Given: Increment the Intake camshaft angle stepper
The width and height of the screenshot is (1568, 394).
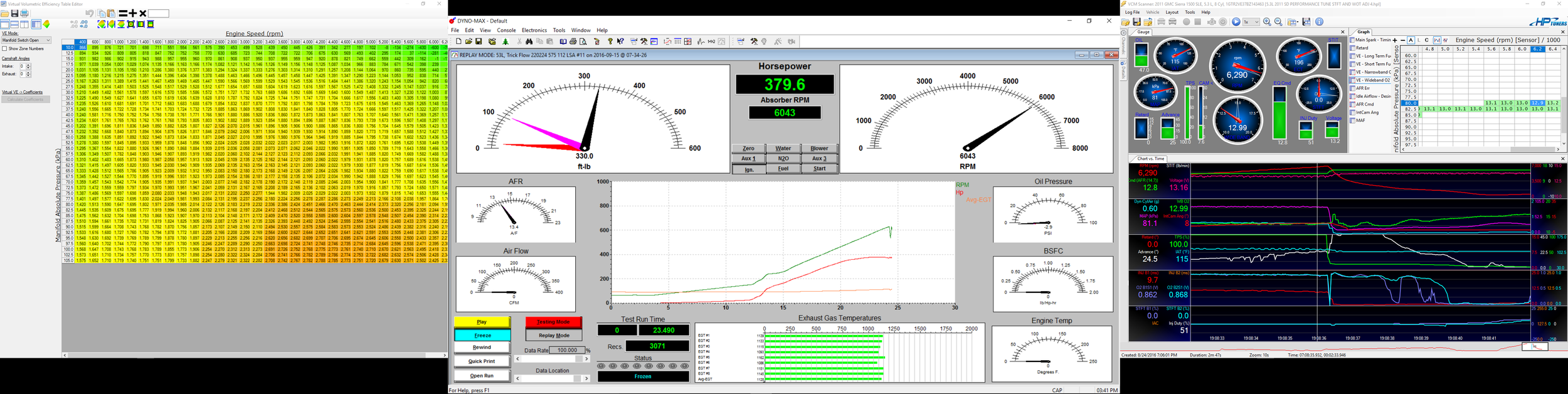Looking at the screenshot, I should 28,65.
